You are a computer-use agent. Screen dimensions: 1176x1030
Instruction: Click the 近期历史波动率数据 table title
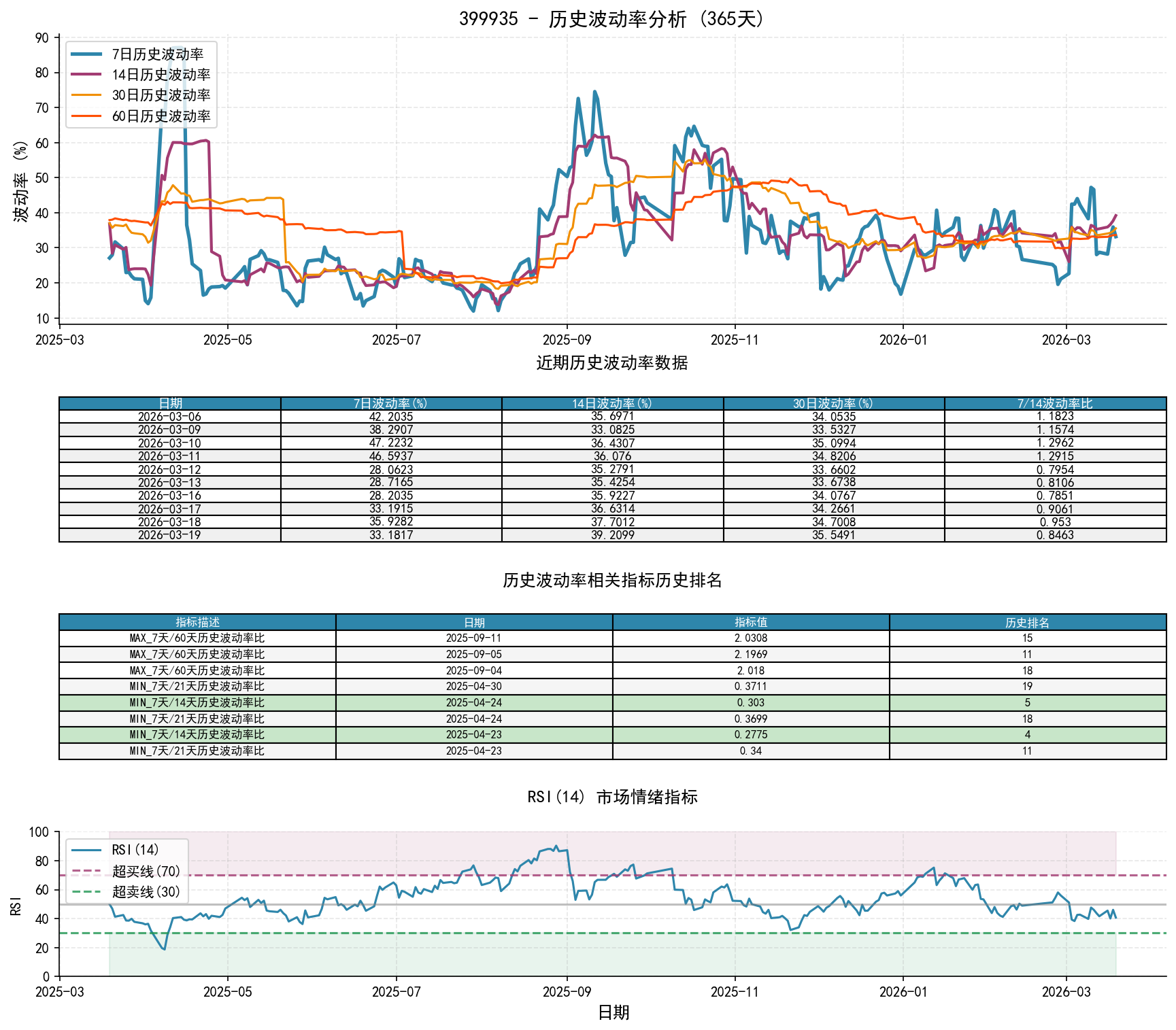tap(612, 363)
